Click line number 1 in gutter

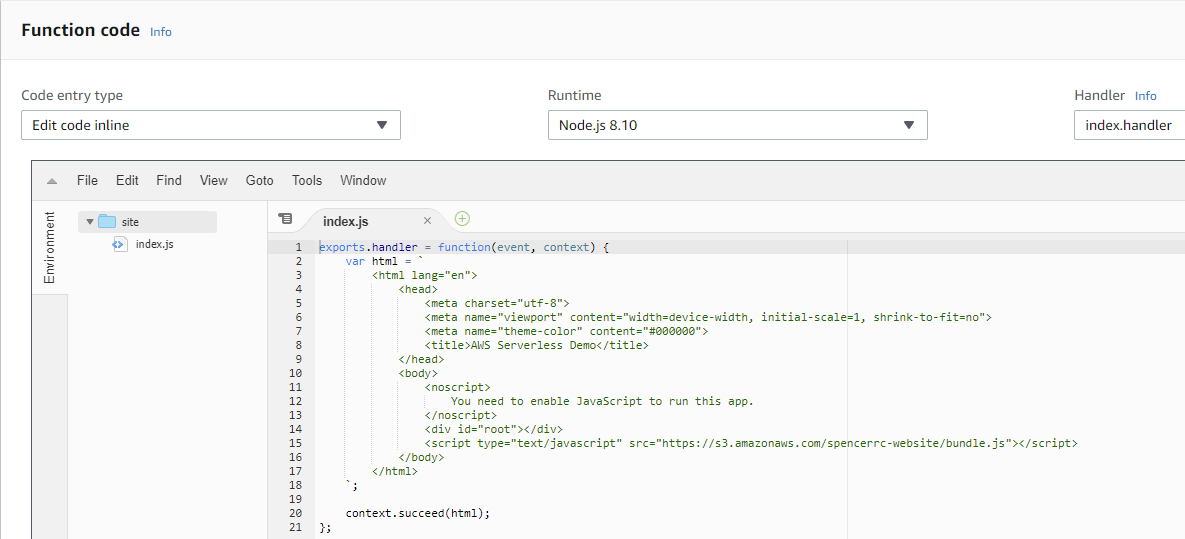(299, 247)
